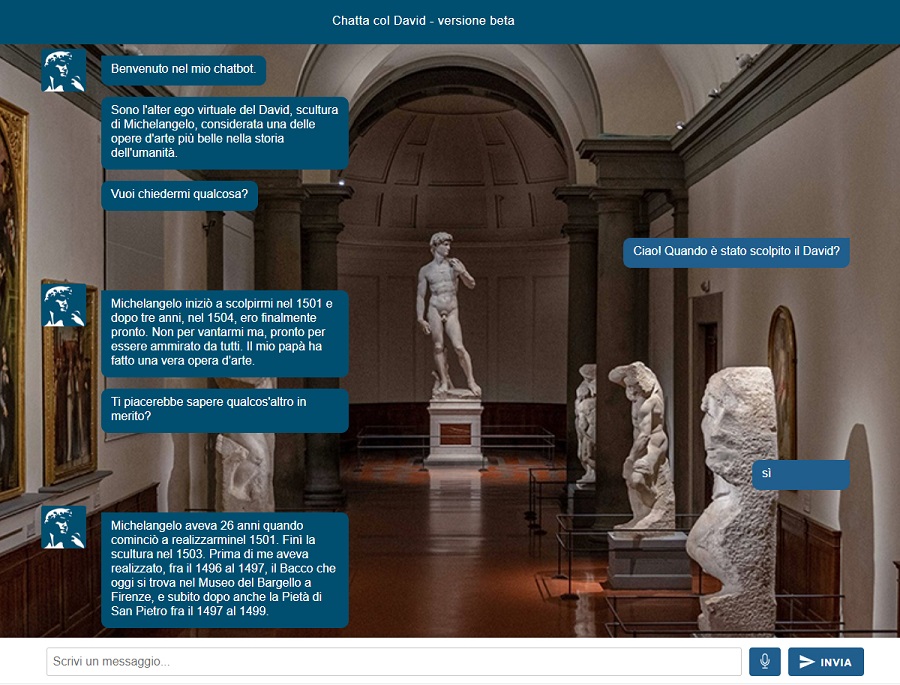Click the 'Ti piacerebbe sapere qualcos'altro' bubble

coord(224,410)
